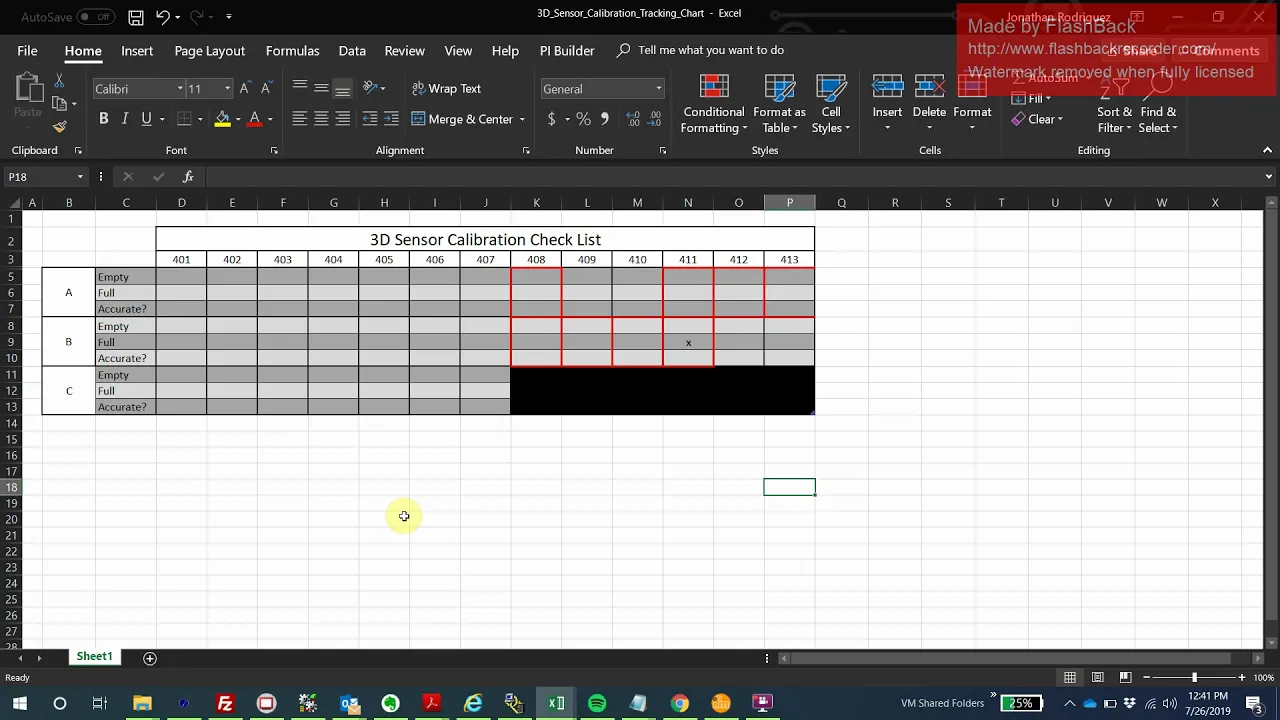The image size is (1280, 720).
Task: Expand the formula bar
Action: tap(1268, 177)
